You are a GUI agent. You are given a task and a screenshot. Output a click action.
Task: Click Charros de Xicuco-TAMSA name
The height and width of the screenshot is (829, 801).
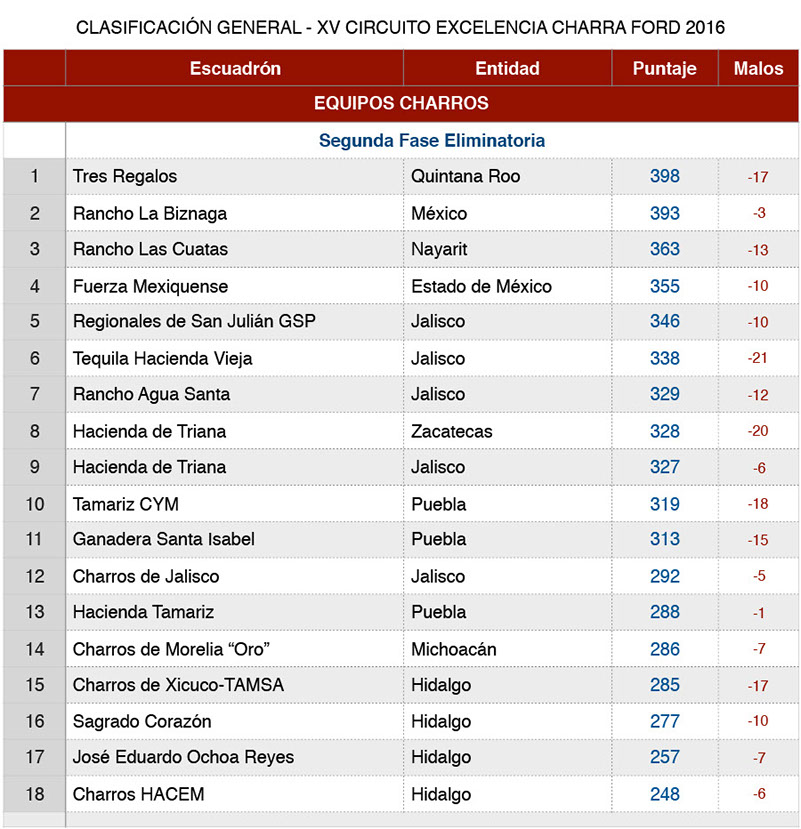tap(178, 685)
